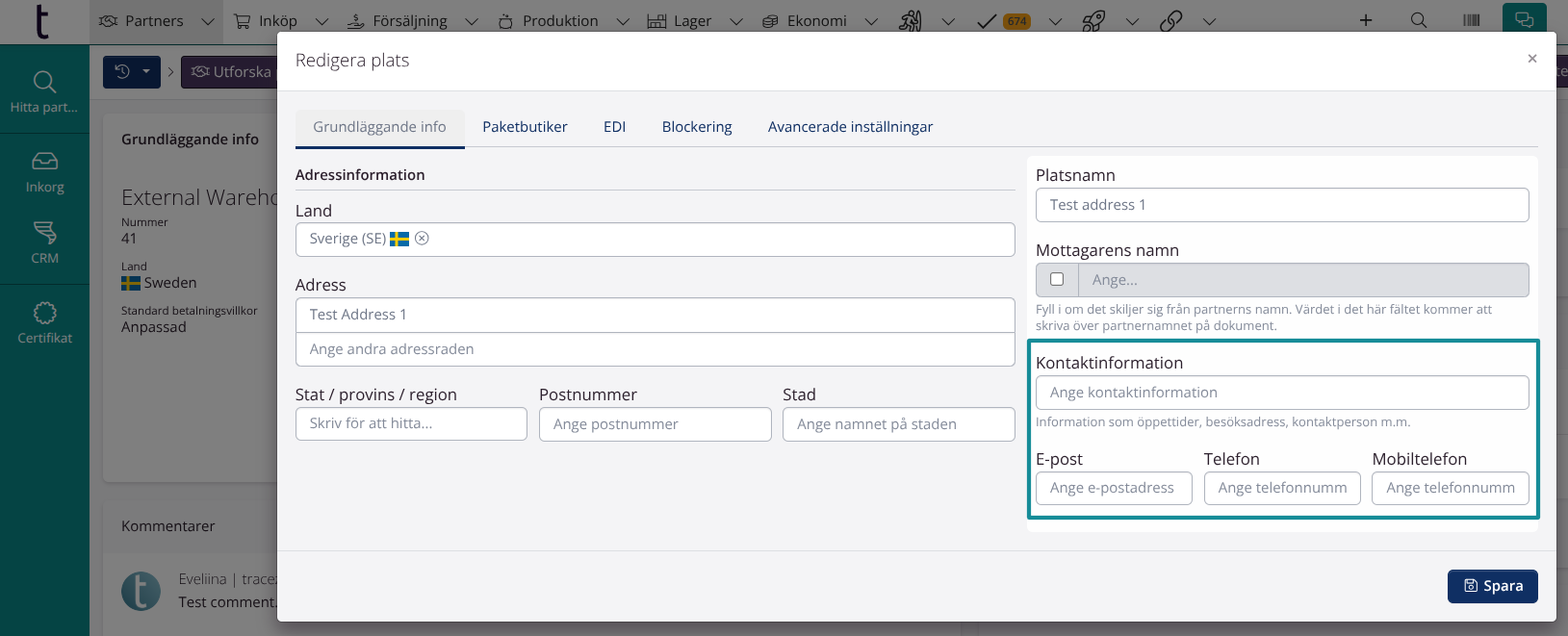Click the plus icon in top bar
This screenshot has width=1568, height=636.
pyautogui.click(x=1365, y=20)
